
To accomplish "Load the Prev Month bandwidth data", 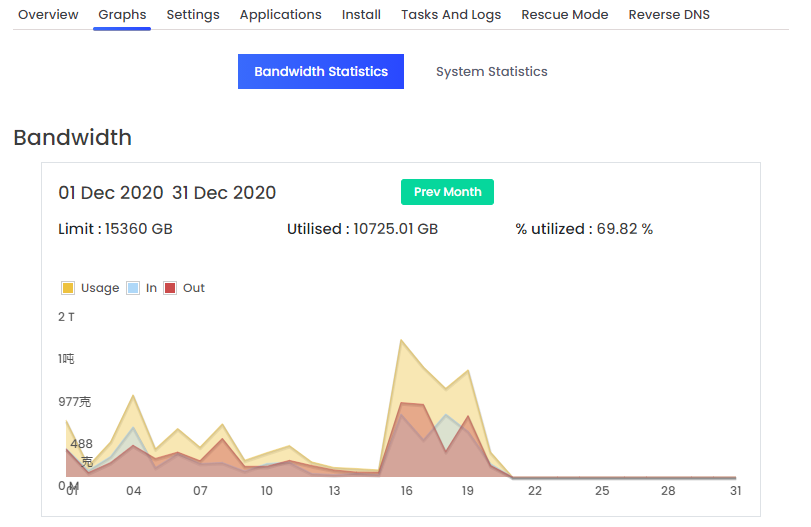I will click(447, 192).
